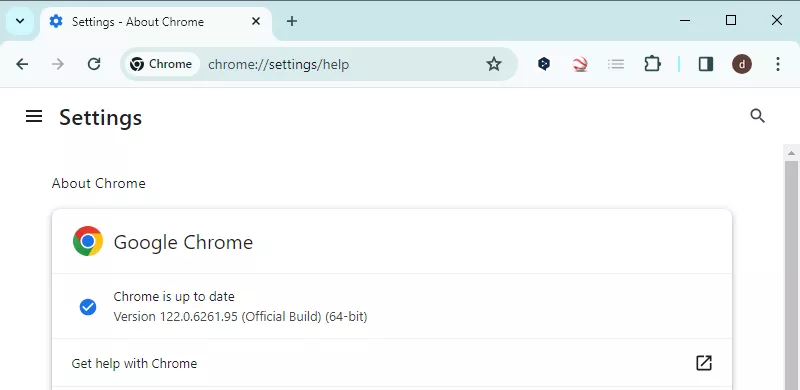
Task: Open the gray list extension icon
Action: [616, 64]
